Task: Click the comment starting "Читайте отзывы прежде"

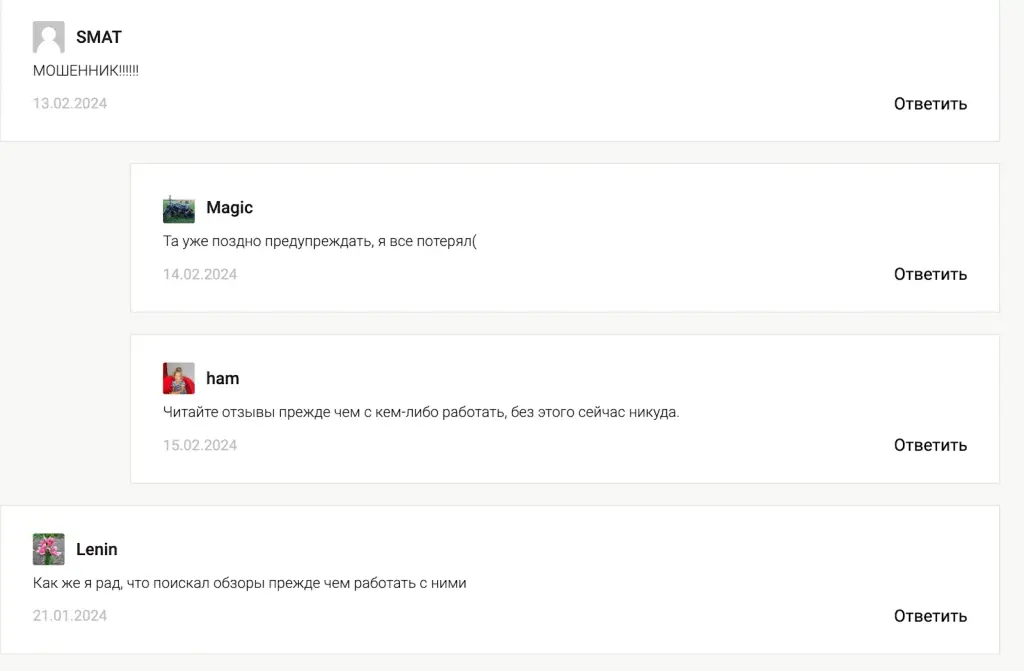Action: 421,412
